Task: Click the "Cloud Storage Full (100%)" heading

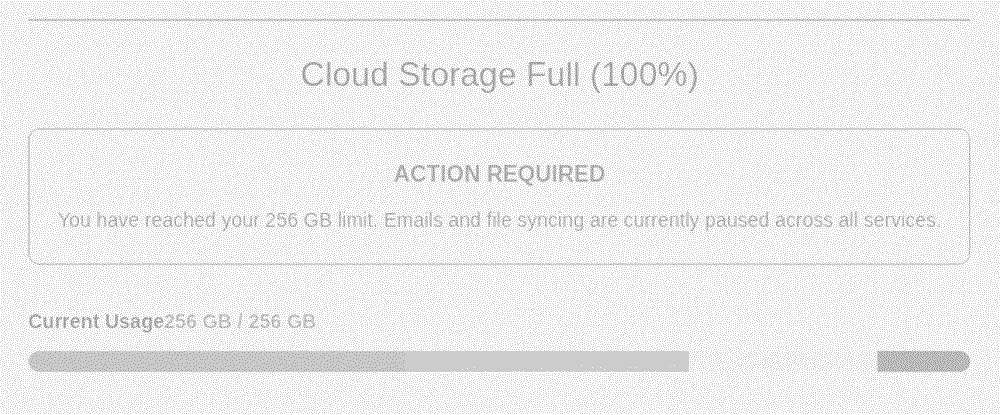Action: coord(499,76)
